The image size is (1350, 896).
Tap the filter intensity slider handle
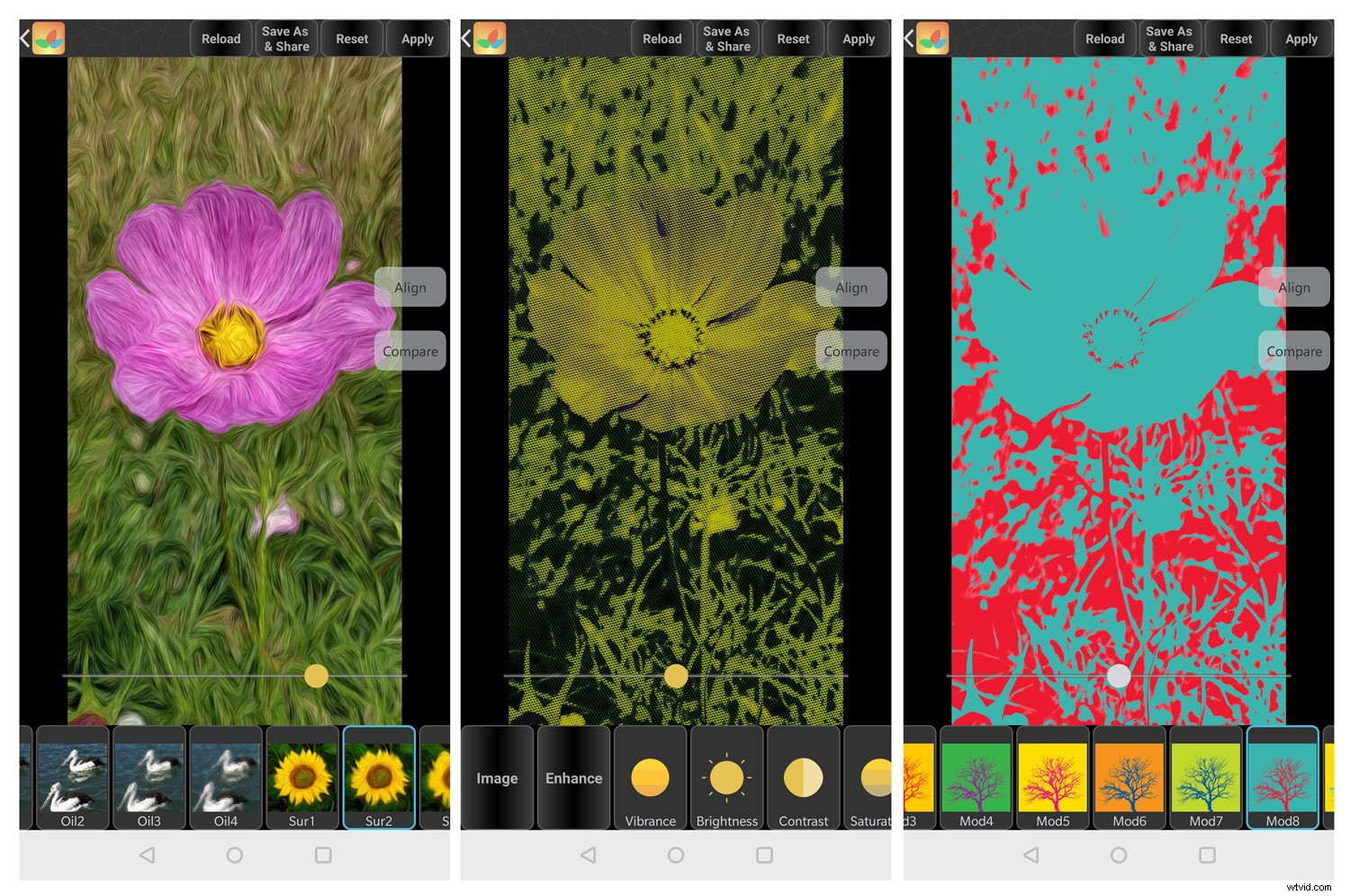pyautogui.click(x=315, y=676)
